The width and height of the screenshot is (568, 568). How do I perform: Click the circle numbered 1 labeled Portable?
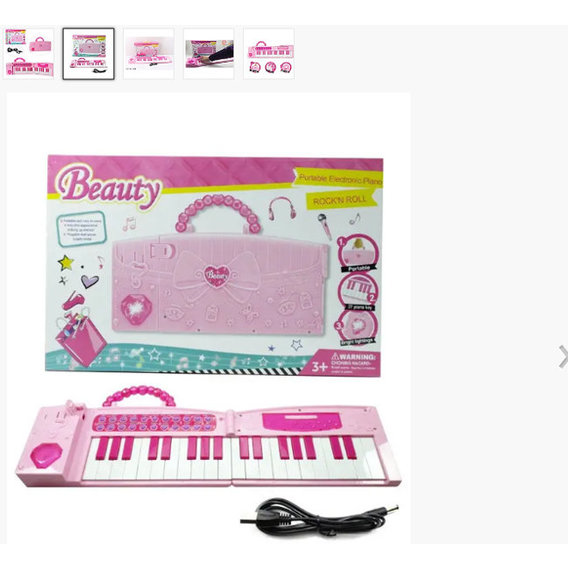pyautogui.click(x=358, y=253)
